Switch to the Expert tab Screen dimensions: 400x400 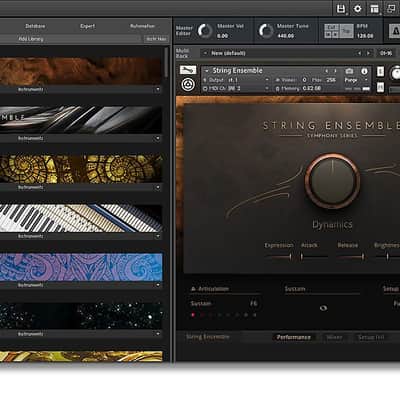click(87, 26)
